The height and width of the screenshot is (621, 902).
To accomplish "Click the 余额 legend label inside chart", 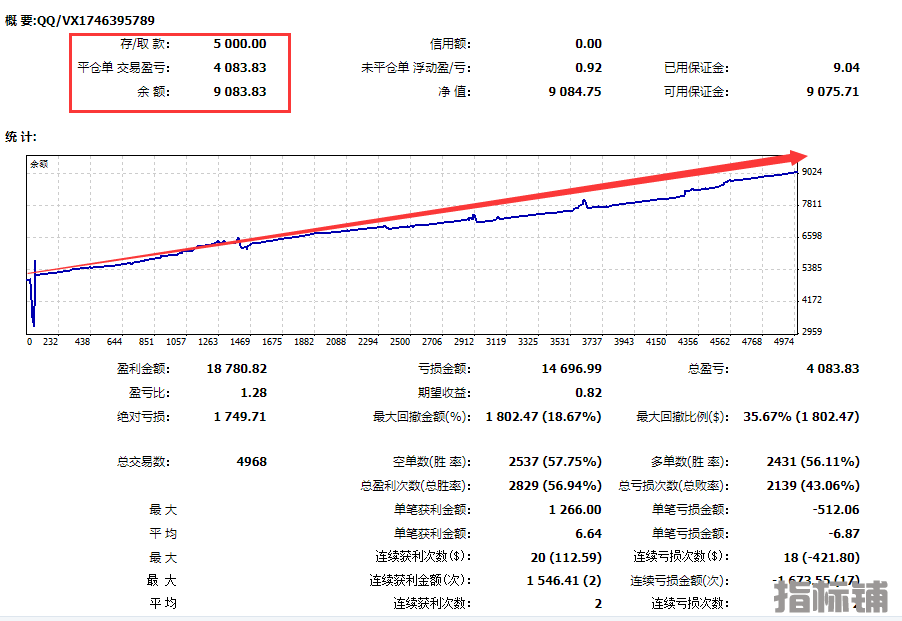I will coord(39,163).
